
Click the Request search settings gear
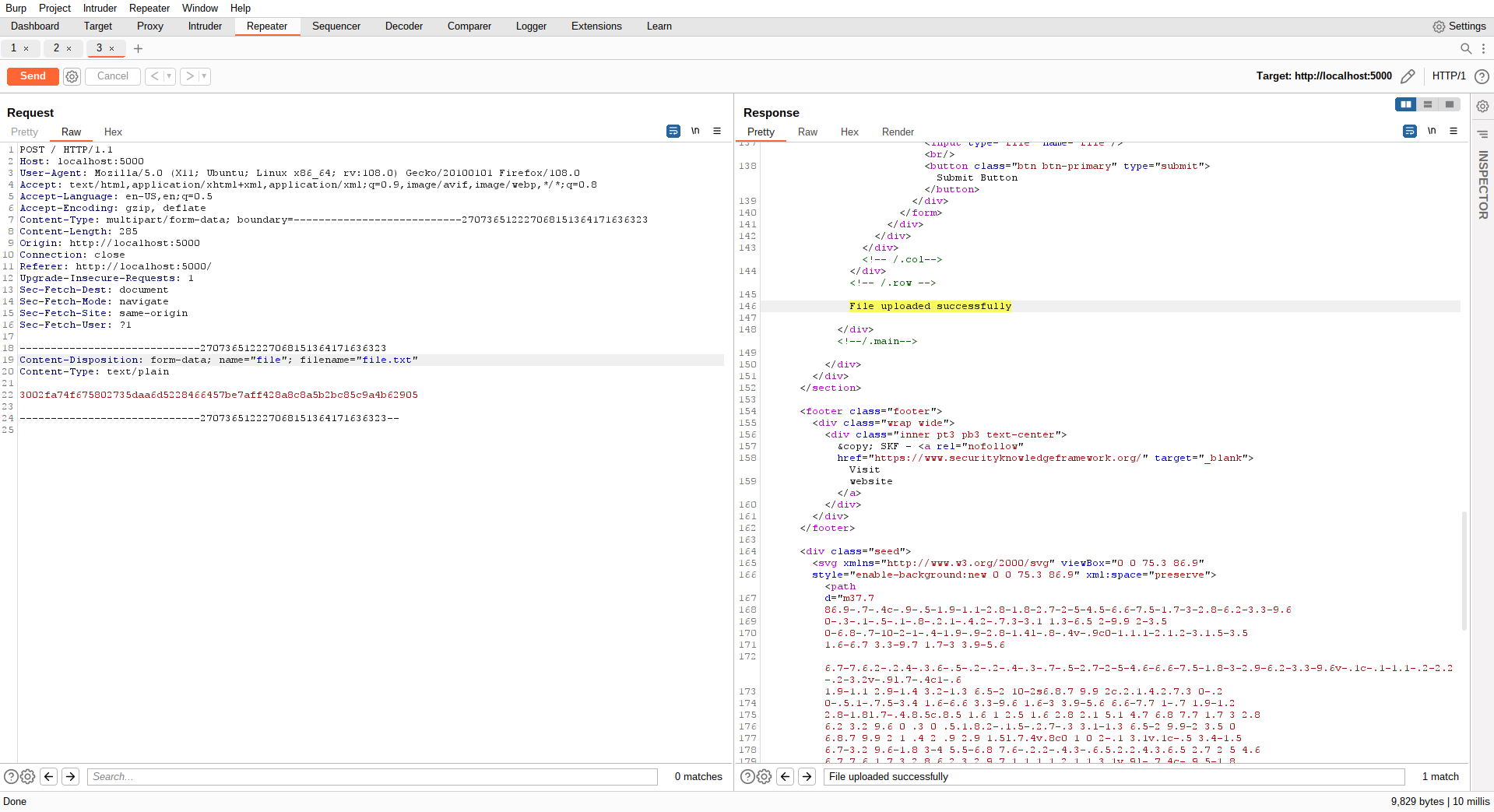[x=28, y=776]
